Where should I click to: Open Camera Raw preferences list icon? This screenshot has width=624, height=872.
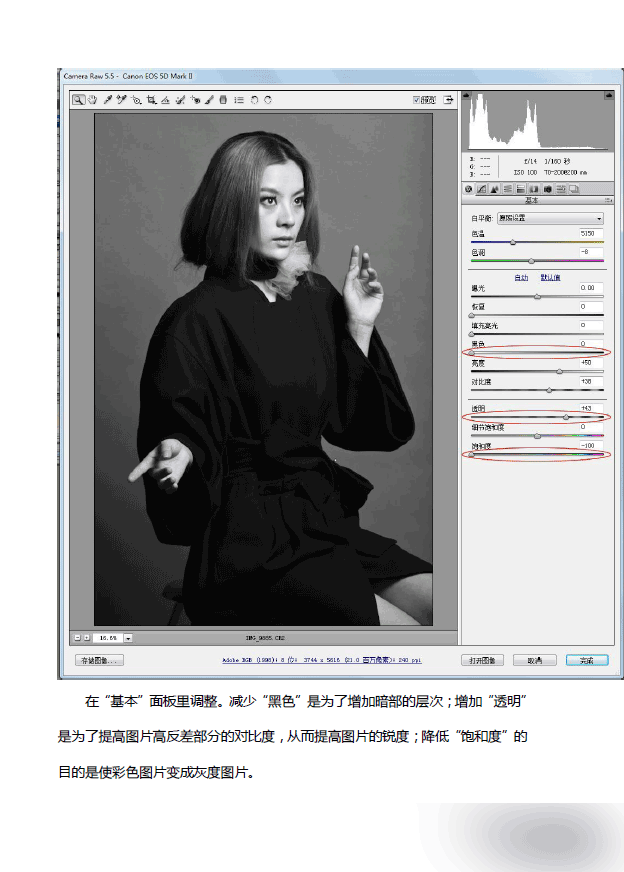pos(239,100)
